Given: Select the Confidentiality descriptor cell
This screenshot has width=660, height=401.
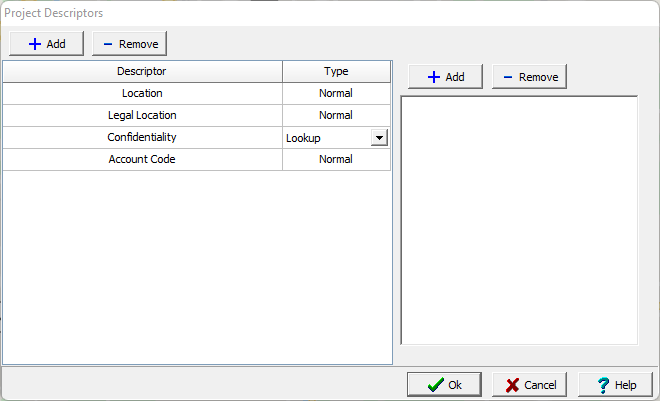Looking at the screenshot, I should coord(142,137).
